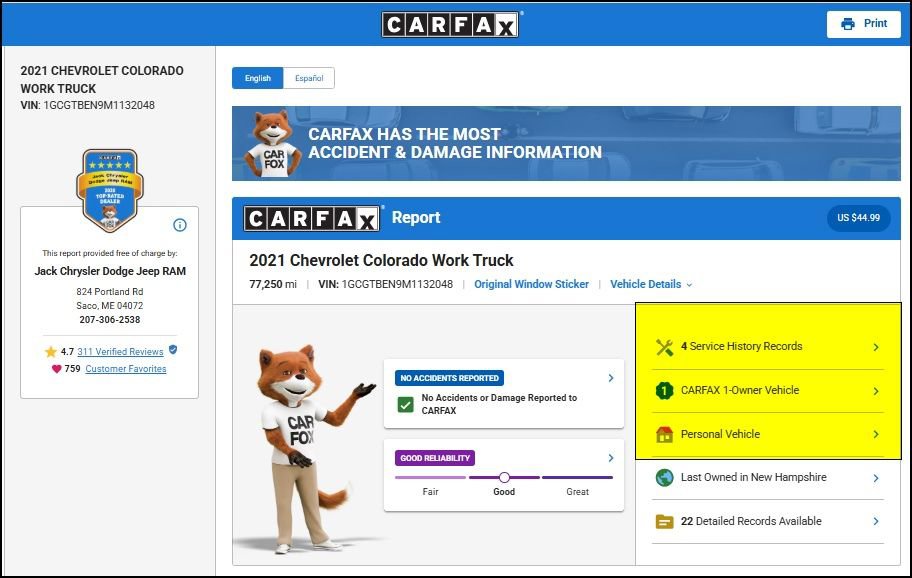The image size is (912, 578).
Task: Click the 2021 Chevrolet Colorado Work Truck report heading
Action: (x=381, y=261)
